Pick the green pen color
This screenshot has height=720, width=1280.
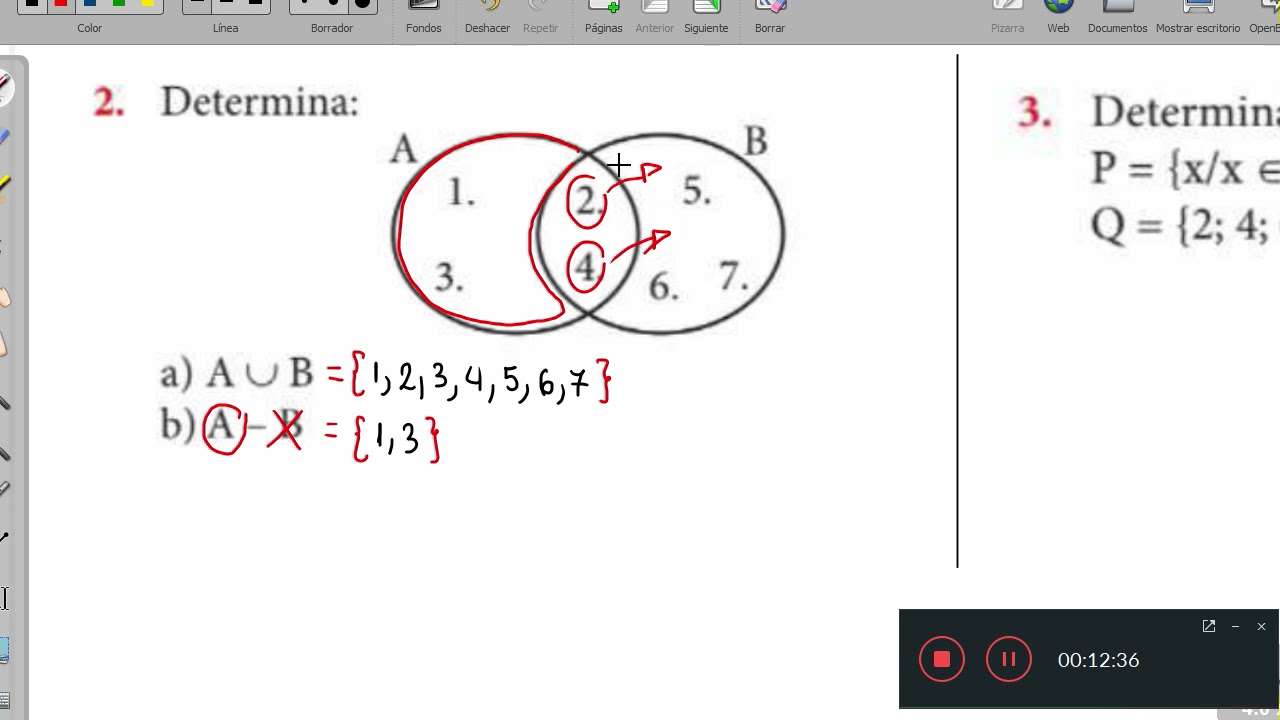[119, 3]
